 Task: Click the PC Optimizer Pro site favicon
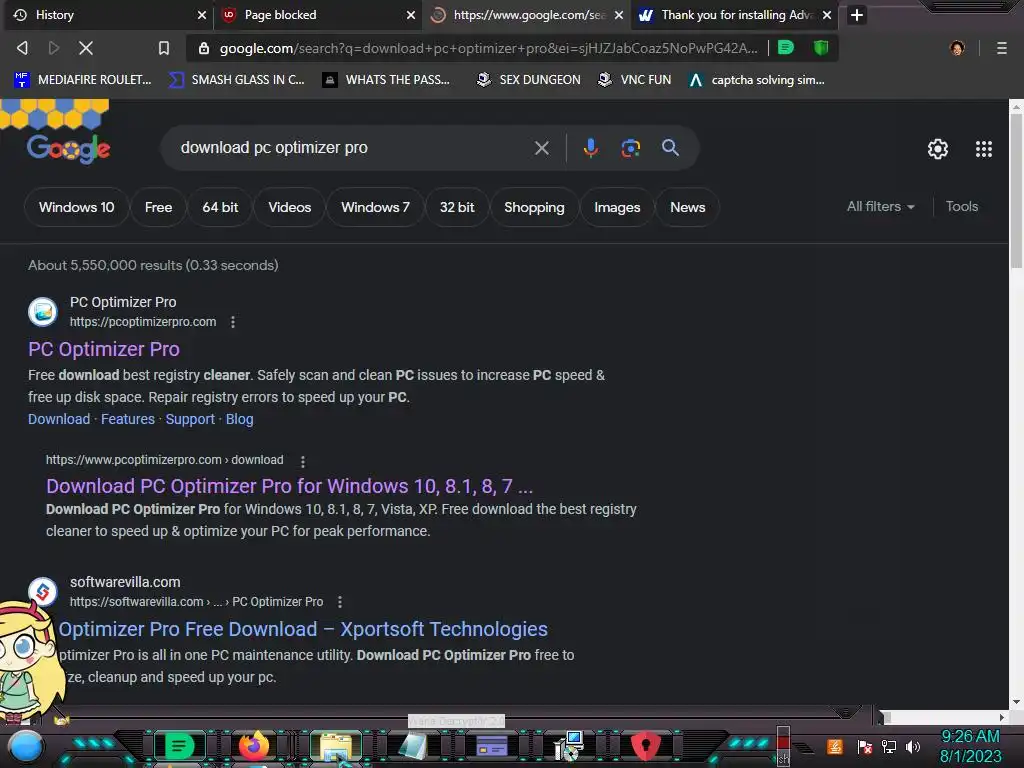coord(43,312)
